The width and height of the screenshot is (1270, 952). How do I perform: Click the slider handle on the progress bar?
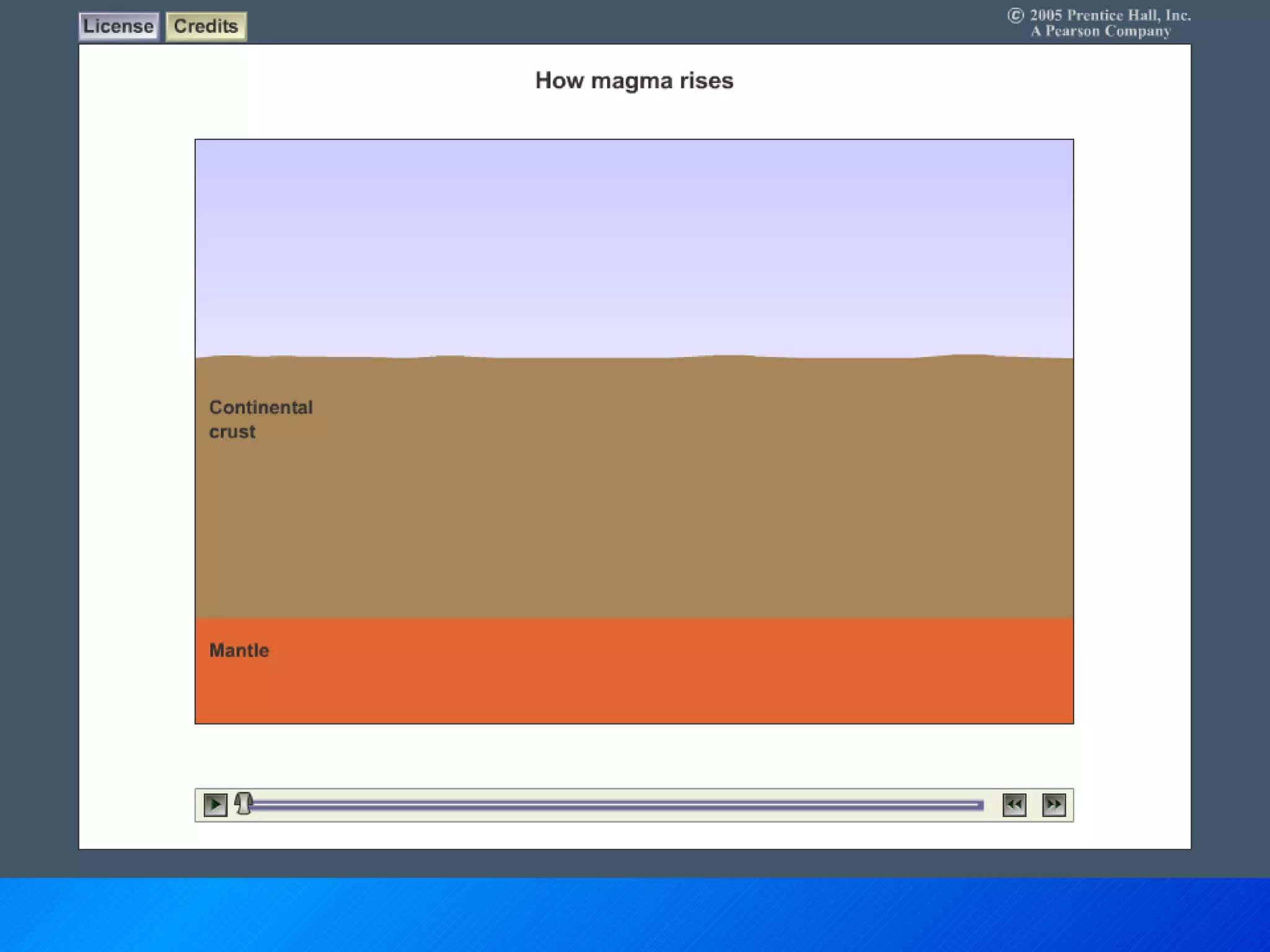pos(244,804)
